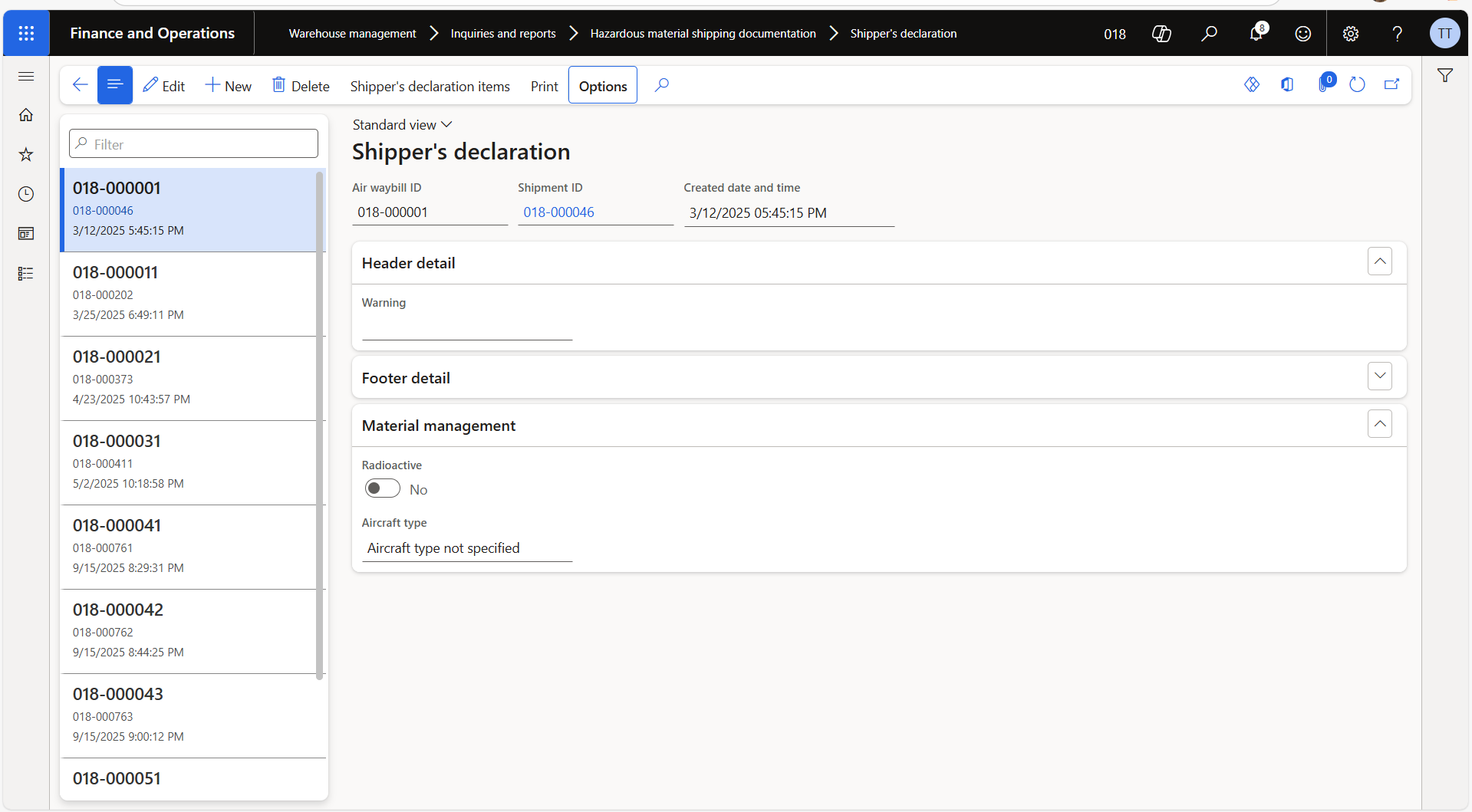
Task: Open page in new window icon
Action: coord(1391,85)
